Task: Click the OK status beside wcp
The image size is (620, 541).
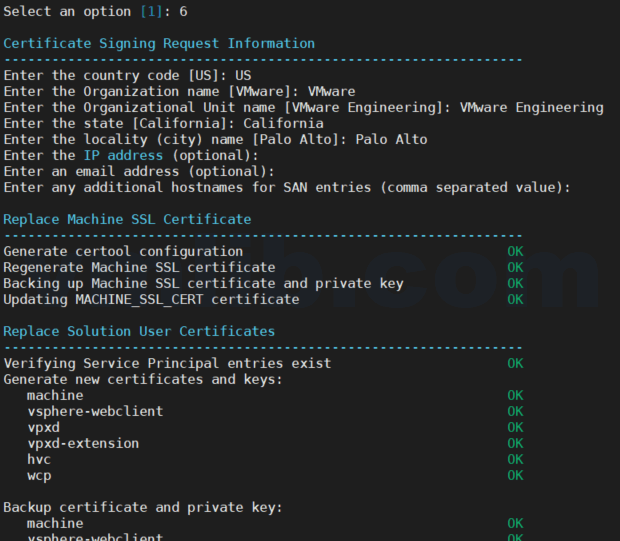Action: [x=515, y=475]
